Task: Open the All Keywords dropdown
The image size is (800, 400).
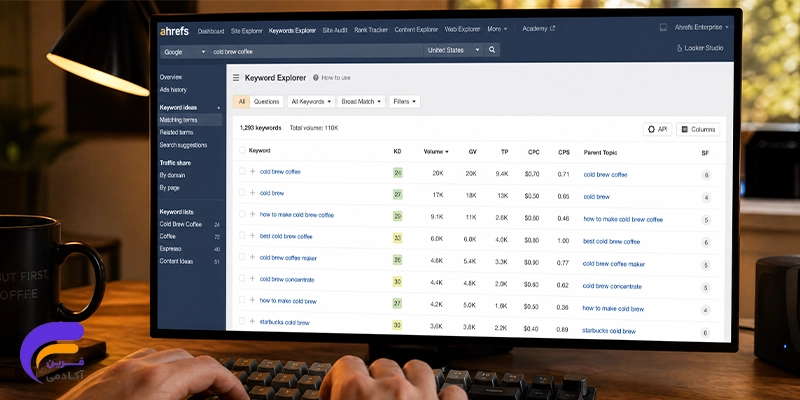Action: [x=311, y=102]
